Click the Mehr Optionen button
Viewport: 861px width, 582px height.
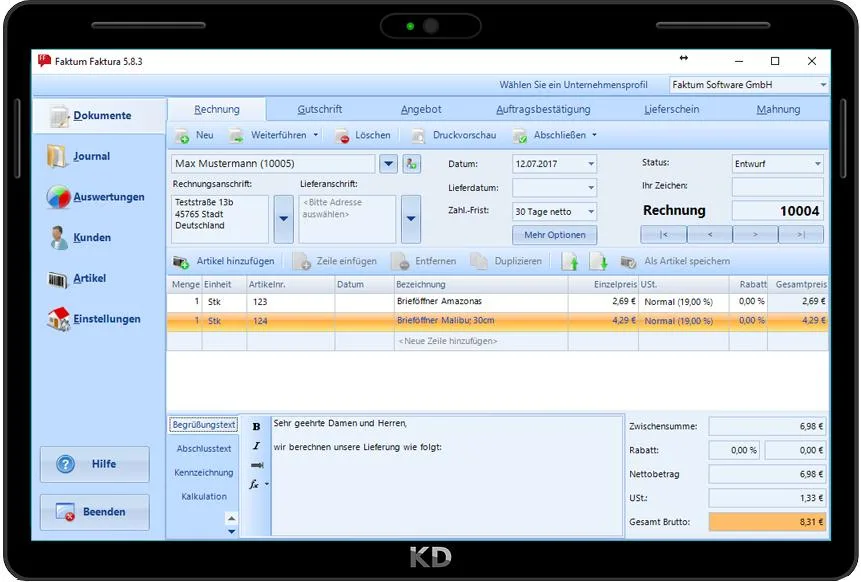(555, 235)
